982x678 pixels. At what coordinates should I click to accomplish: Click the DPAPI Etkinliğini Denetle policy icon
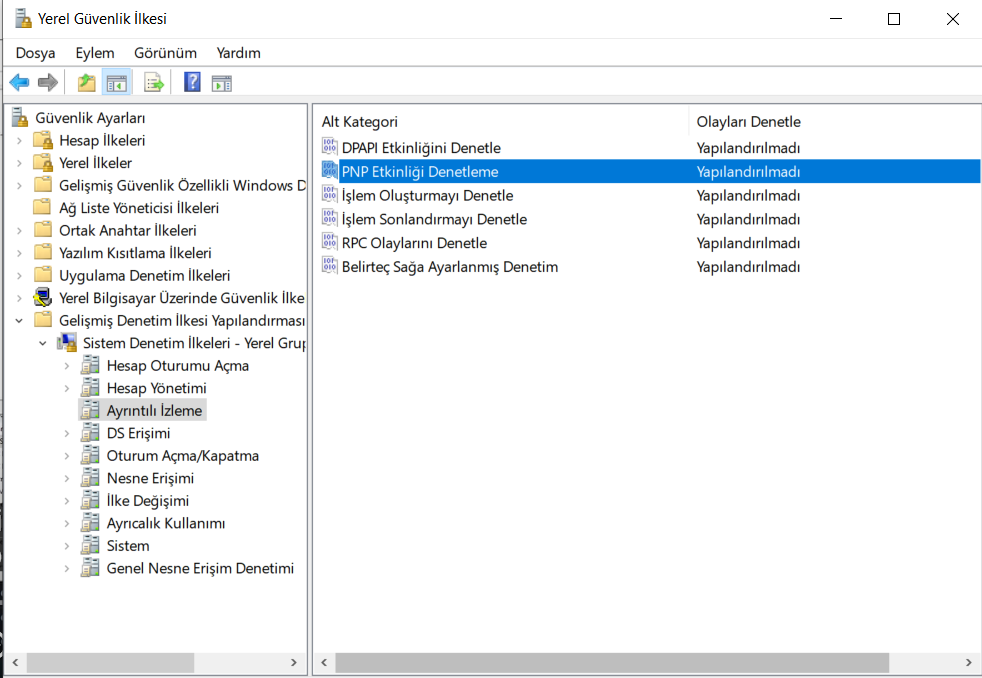click(329, 147)
